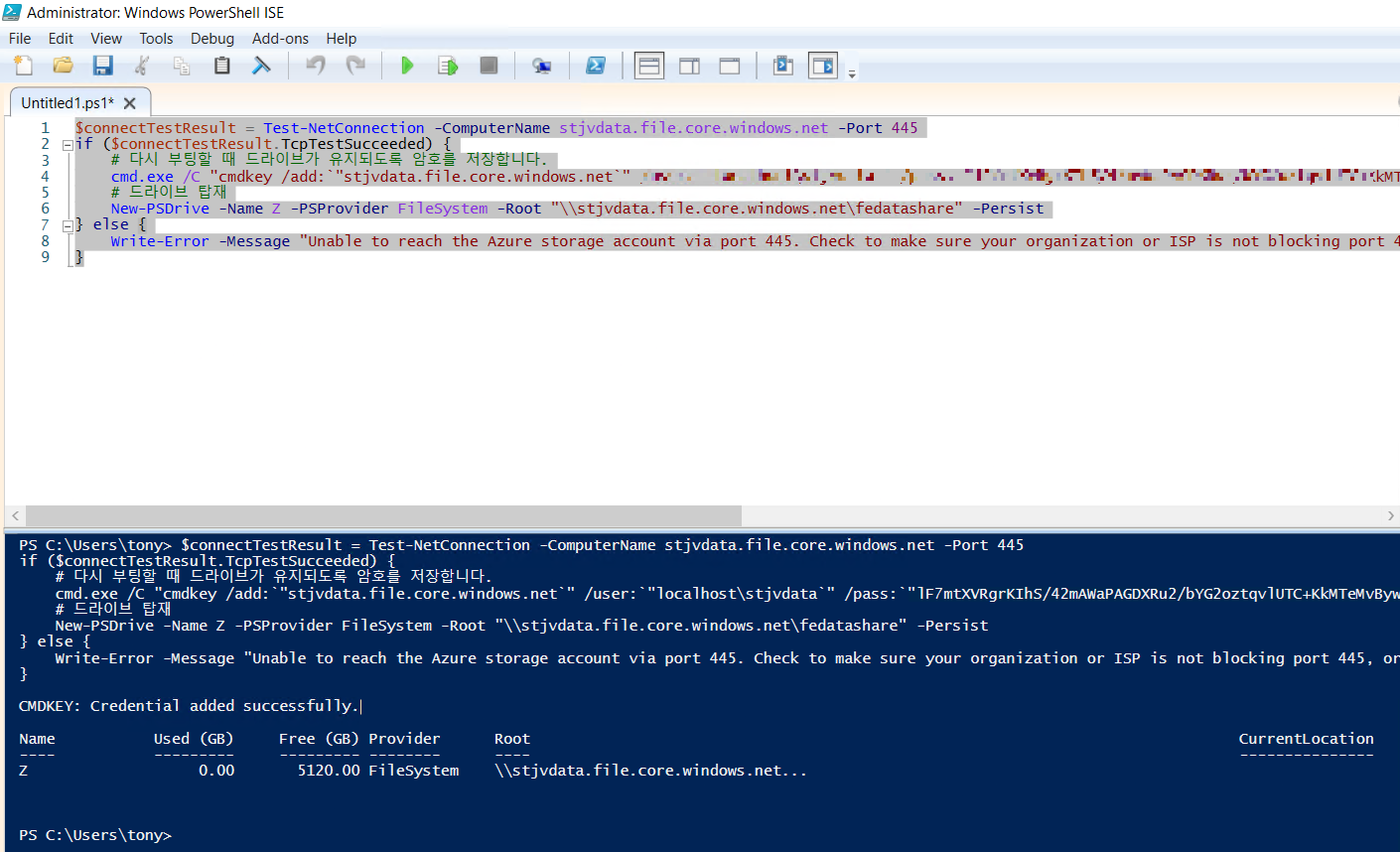Viewport: 1400px width, 852px height.
Task: Clear the console pane
Action: [x=261, y=66]
